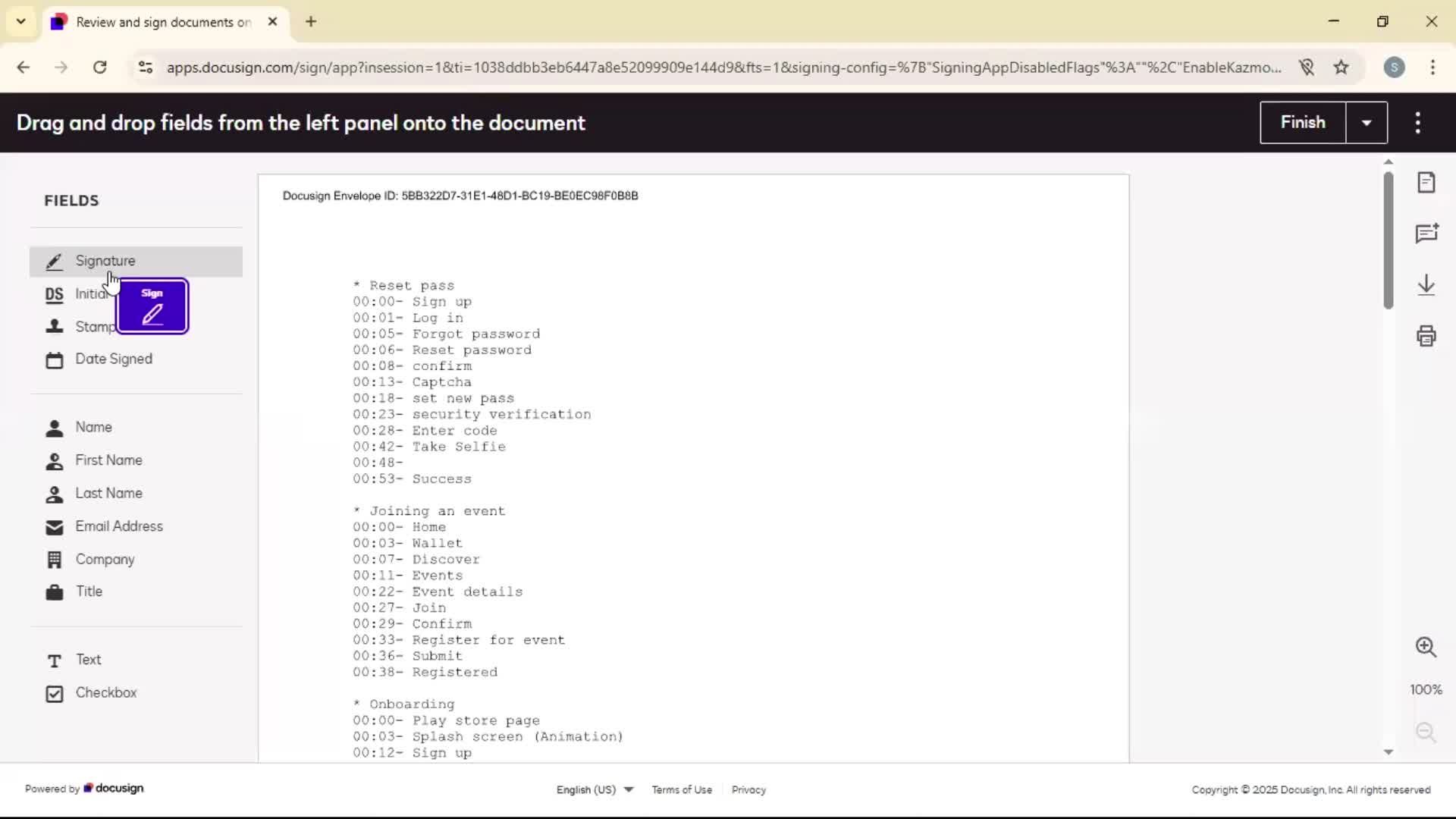
Task: Expand the Finish dropdown arrow
Action: [x=1367, y=123]
